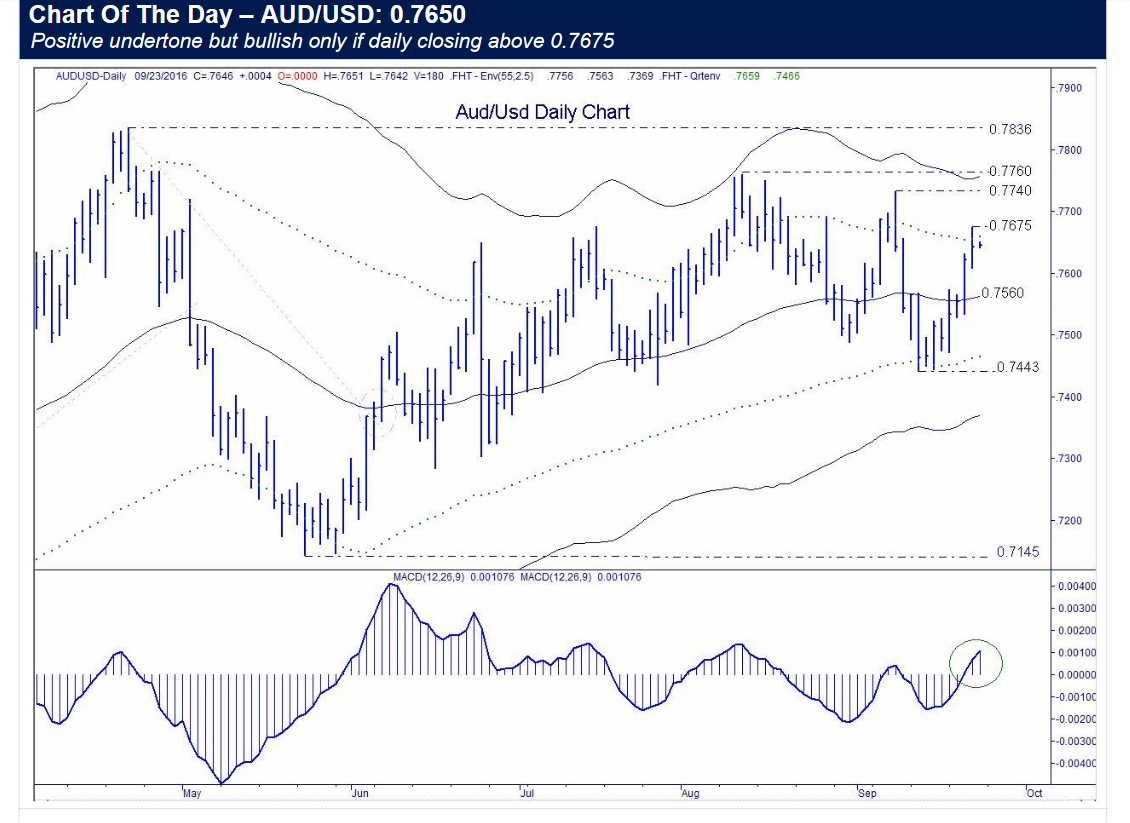Image resolution: width=1130 pixels, height=823 pixels.
Task: Click the 0.7760 price level label
Action: 1009,171
